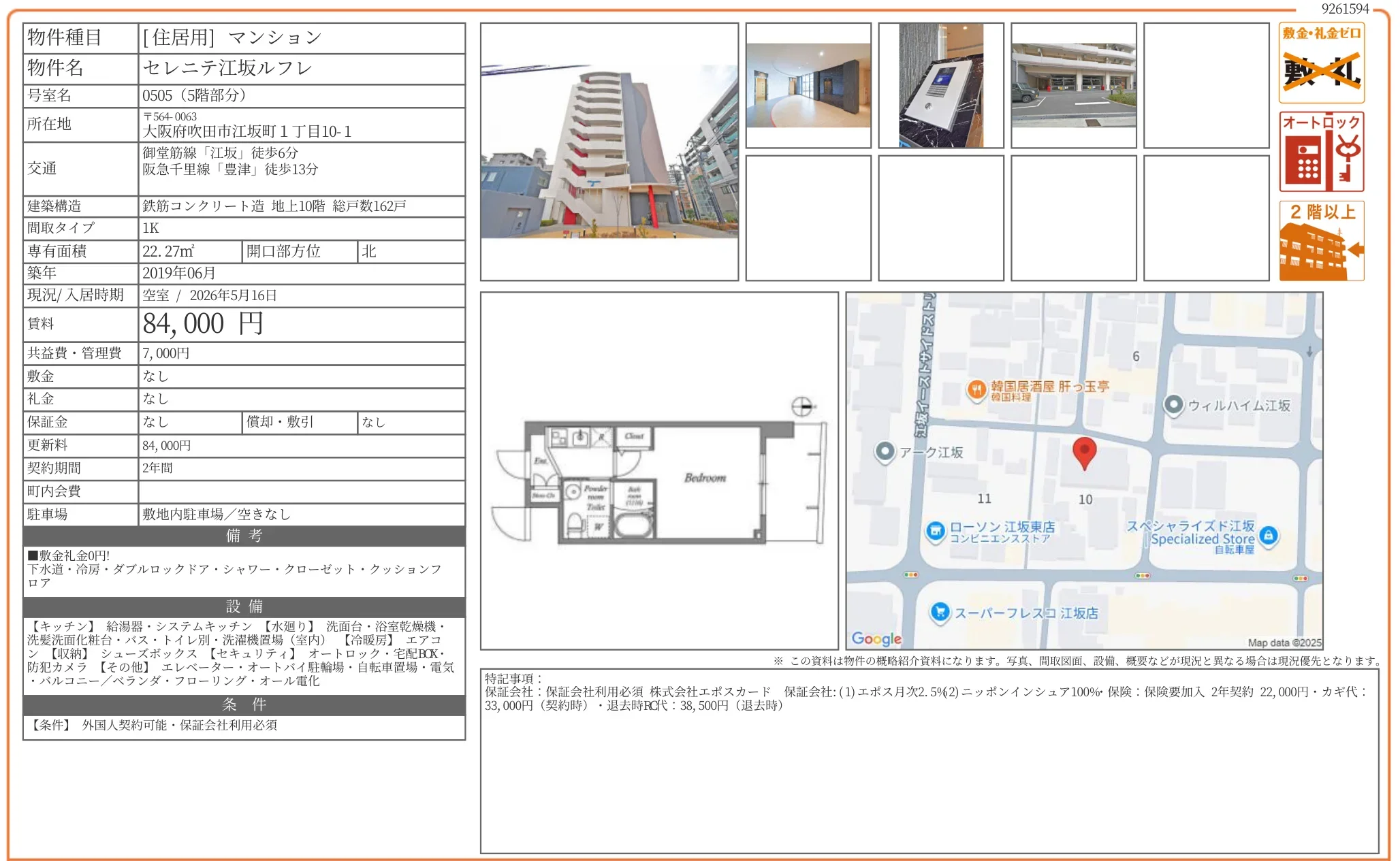Click the Google logo on map
This screenshot has width=1400, height=861.
[x=876, y=638]
